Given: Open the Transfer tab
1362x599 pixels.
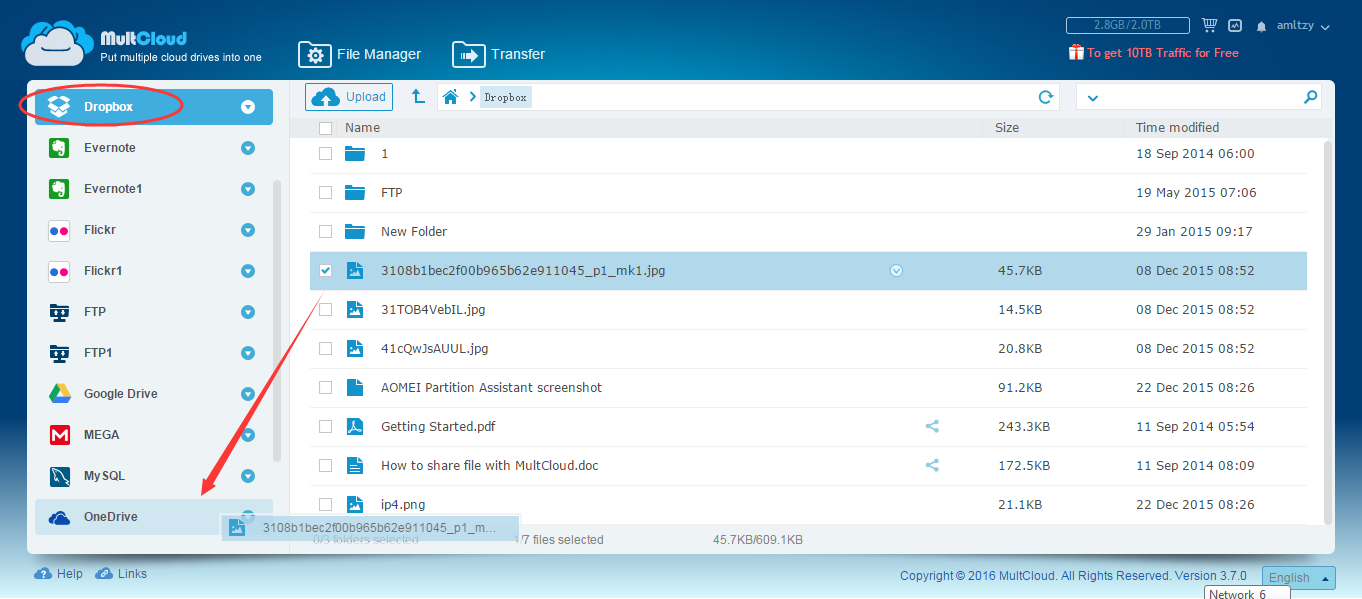Looking at the screenshot, I should (x=499, y=54).
